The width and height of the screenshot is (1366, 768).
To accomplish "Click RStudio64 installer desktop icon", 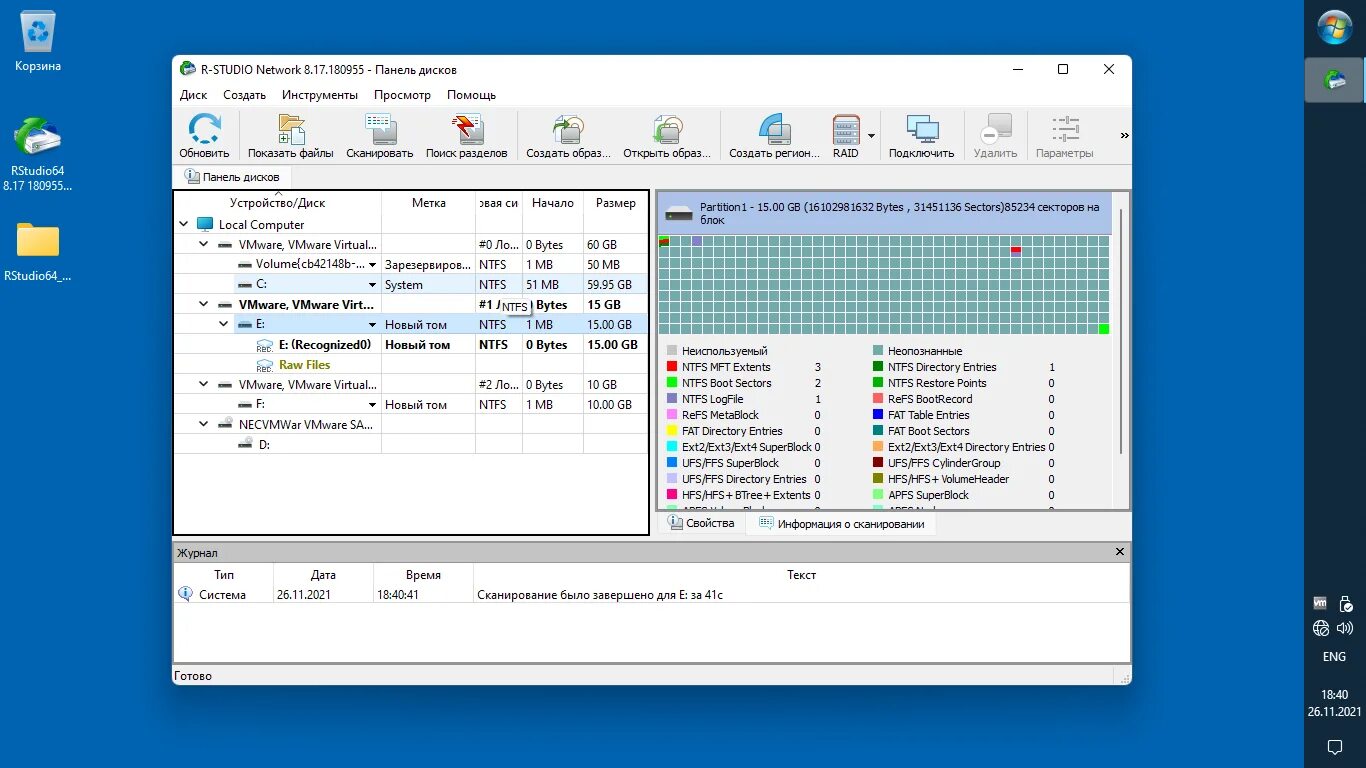I will (38, 153).
